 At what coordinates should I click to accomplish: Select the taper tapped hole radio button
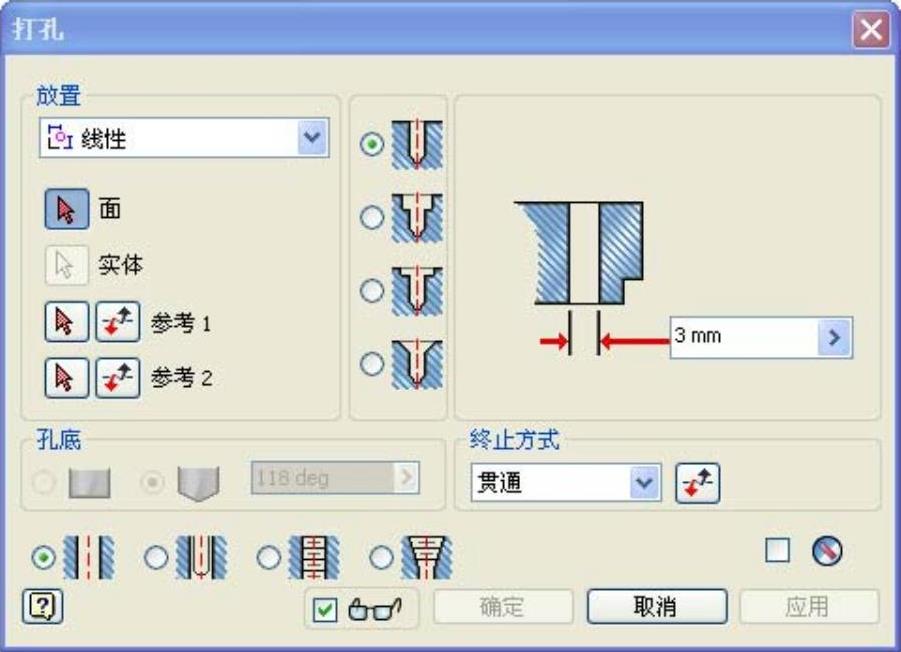click(381, 557)
